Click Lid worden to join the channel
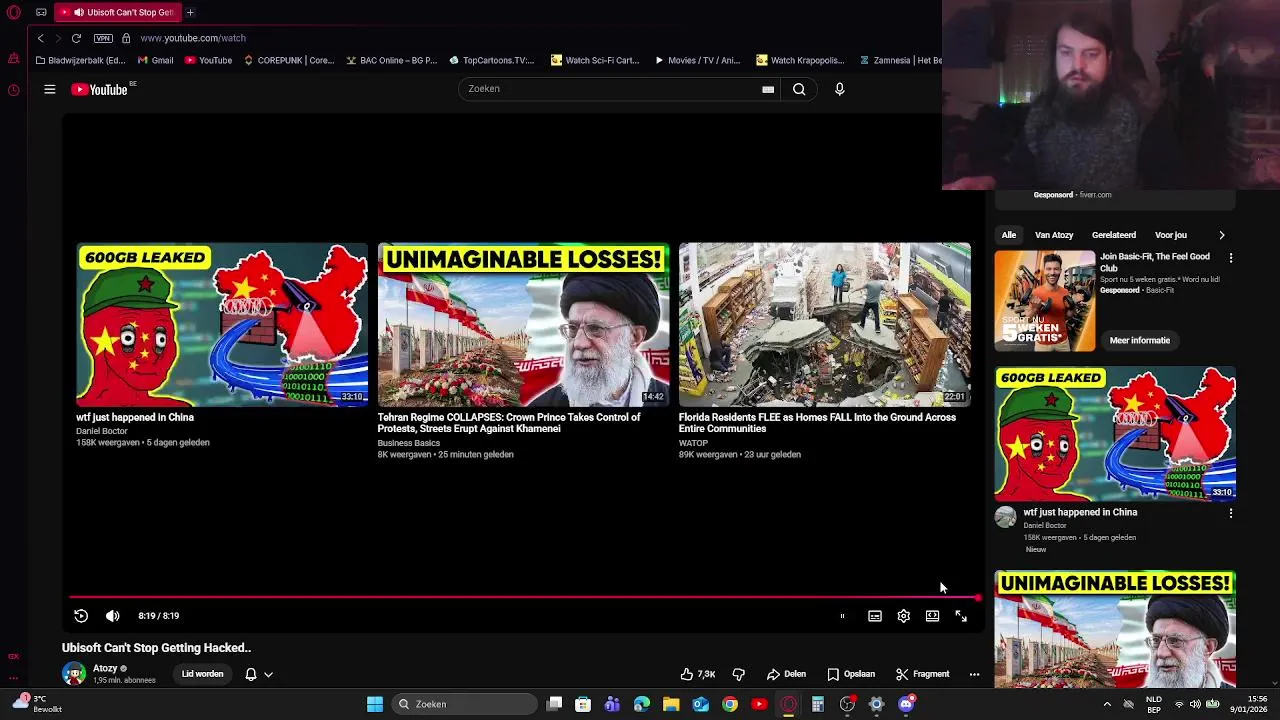This screenshot has height=720, width=1280. click(x=203, y=674)
